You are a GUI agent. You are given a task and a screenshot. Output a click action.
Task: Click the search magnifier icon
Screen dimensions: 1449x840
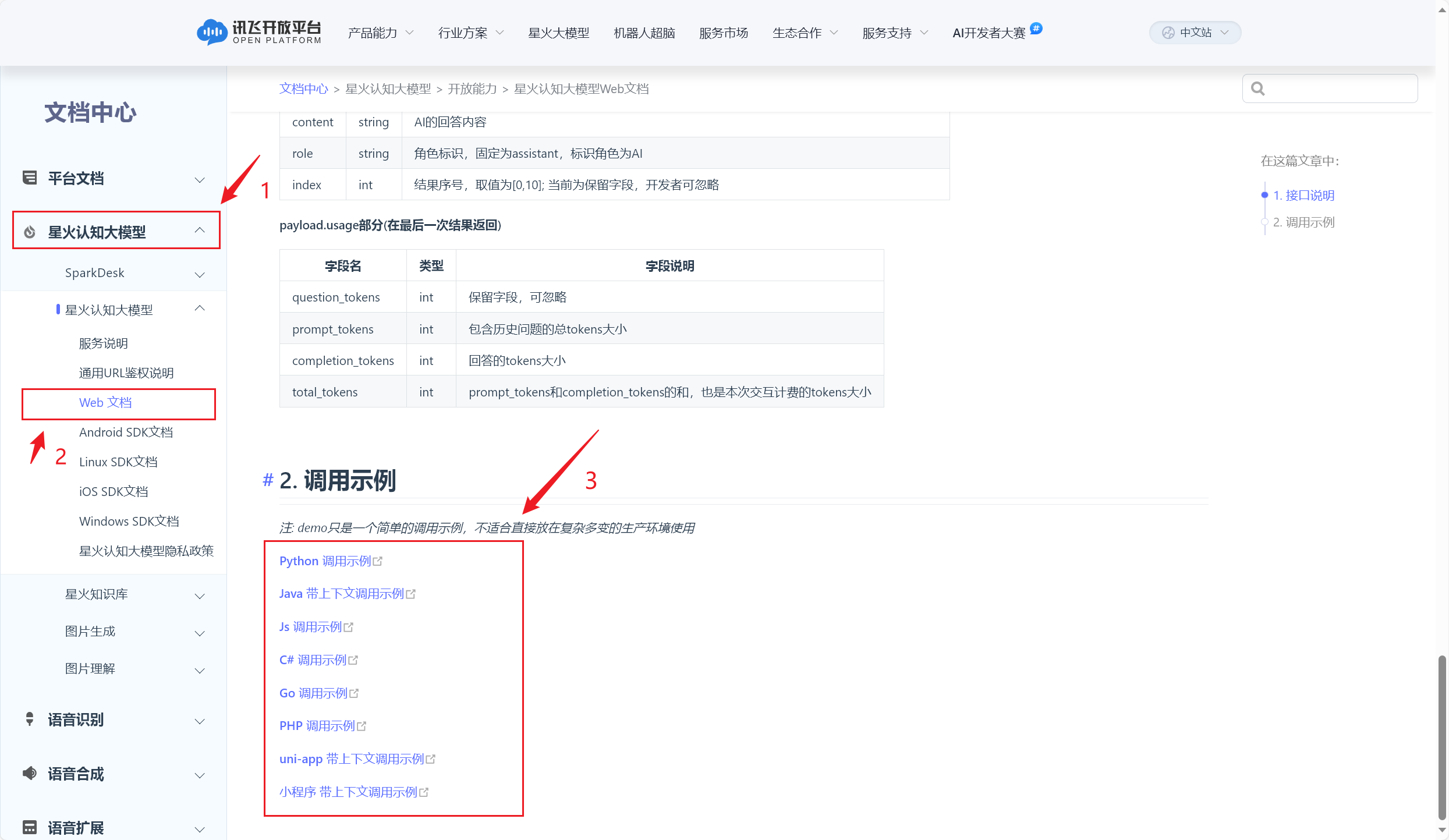[1258, 88]
